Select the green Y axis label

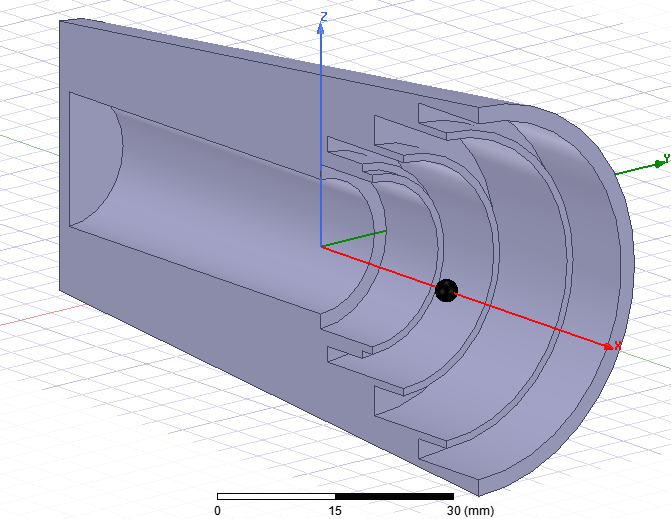tap(667, 158)
